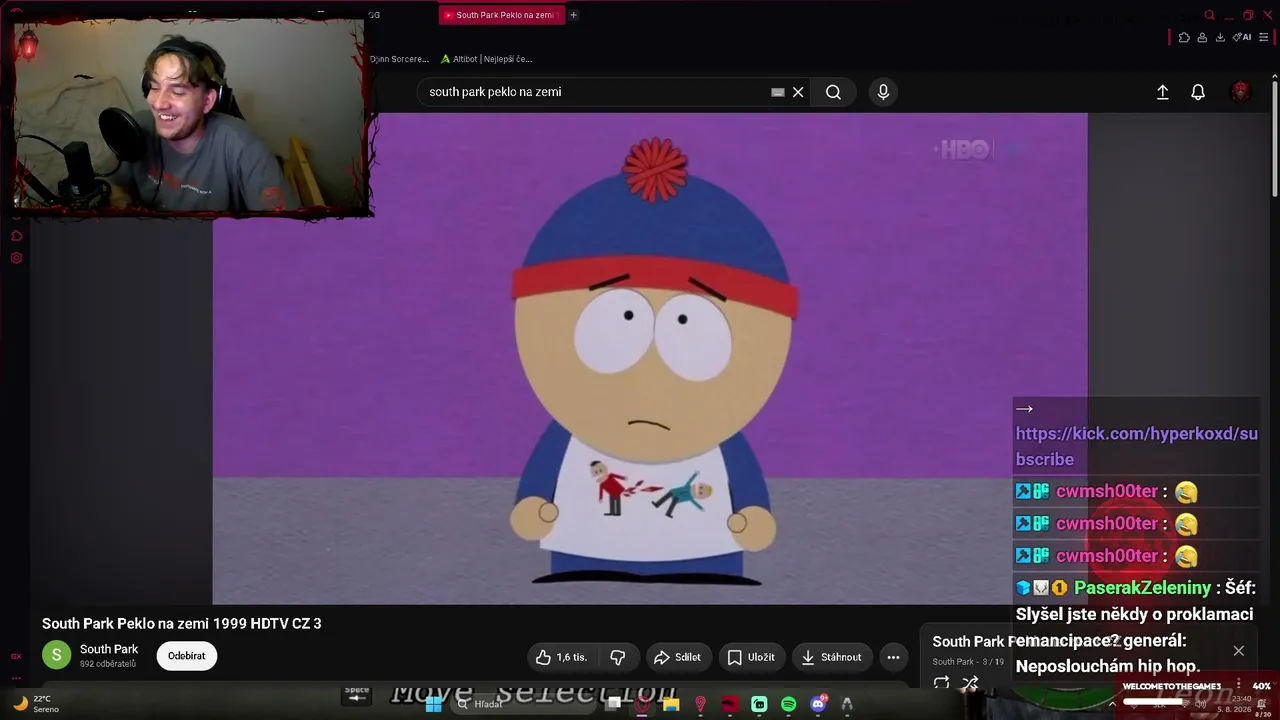This screenshot has height=720, width=1280.
Task: Start voice search with the microphone icon
Action: pos(883,92)
